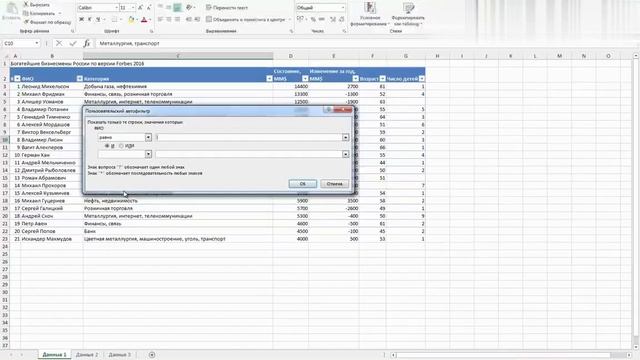Click cancel X icon in formula bar
Viewport: 640px width, 360px height.
[x=59, y=43]
